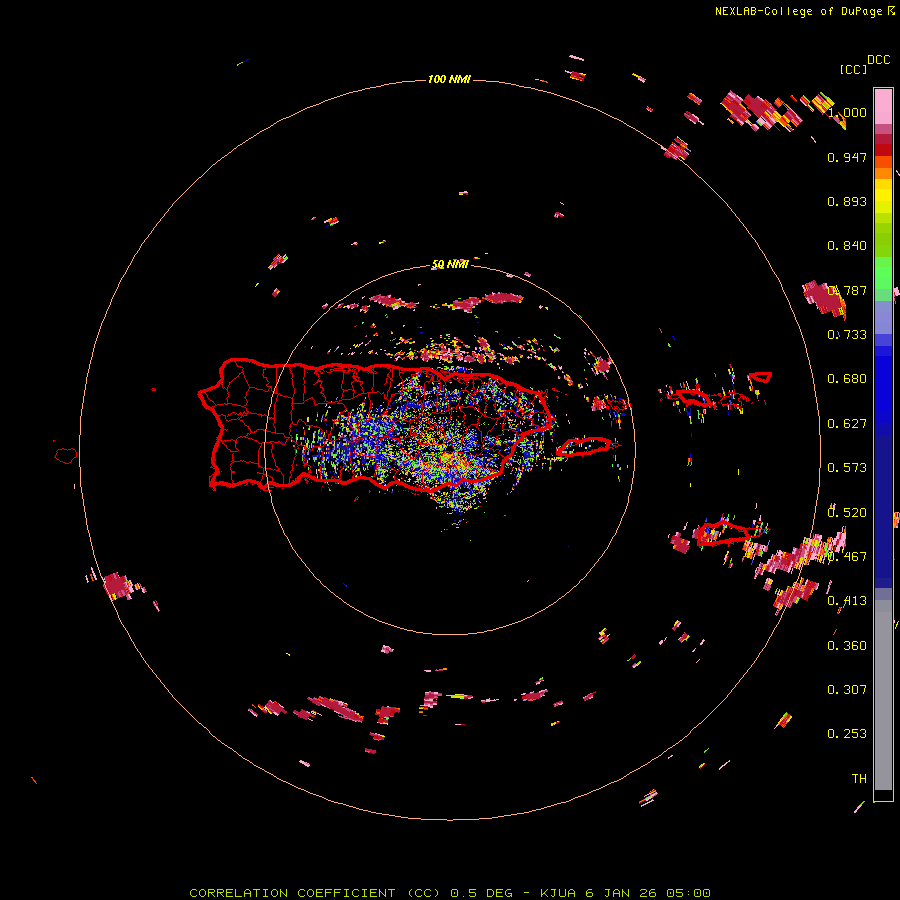Click the 0.733 legend value
Viewport: 900px width, 900px height.
point(847,335)
